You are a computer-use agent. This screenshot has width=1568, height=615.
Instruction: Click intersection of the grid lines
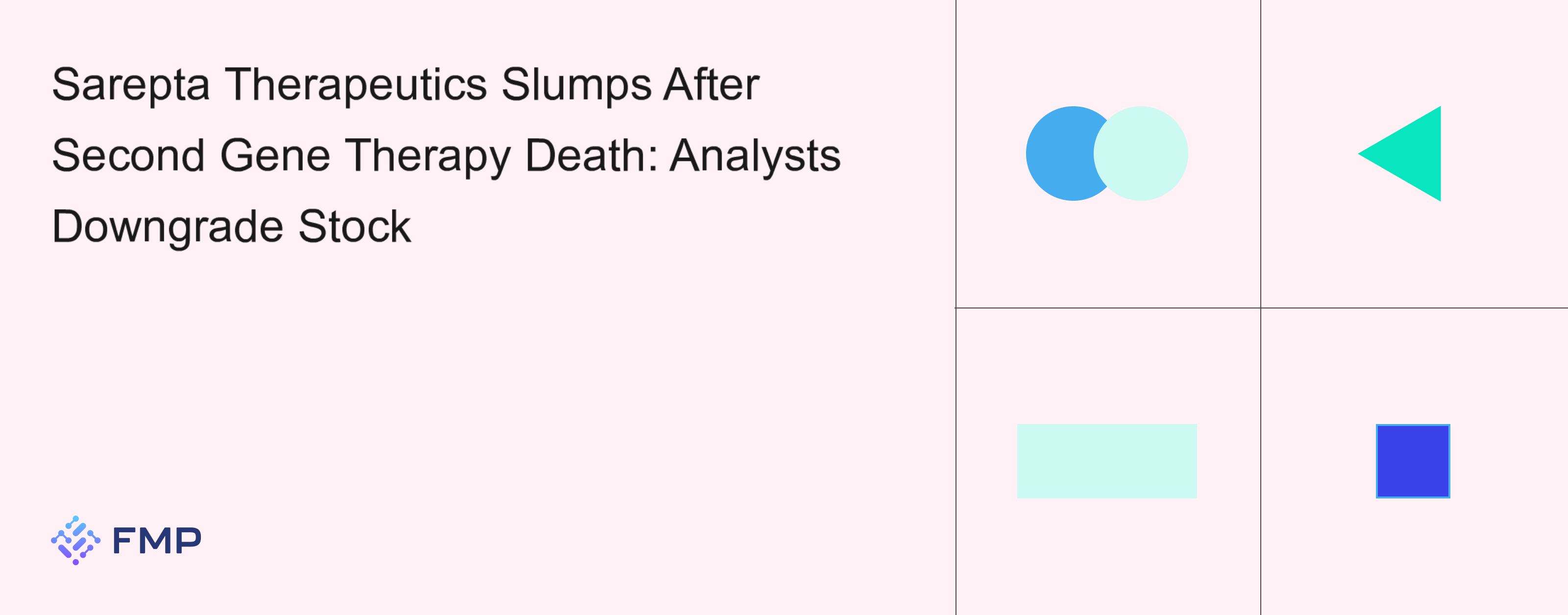pos(1261,308)
